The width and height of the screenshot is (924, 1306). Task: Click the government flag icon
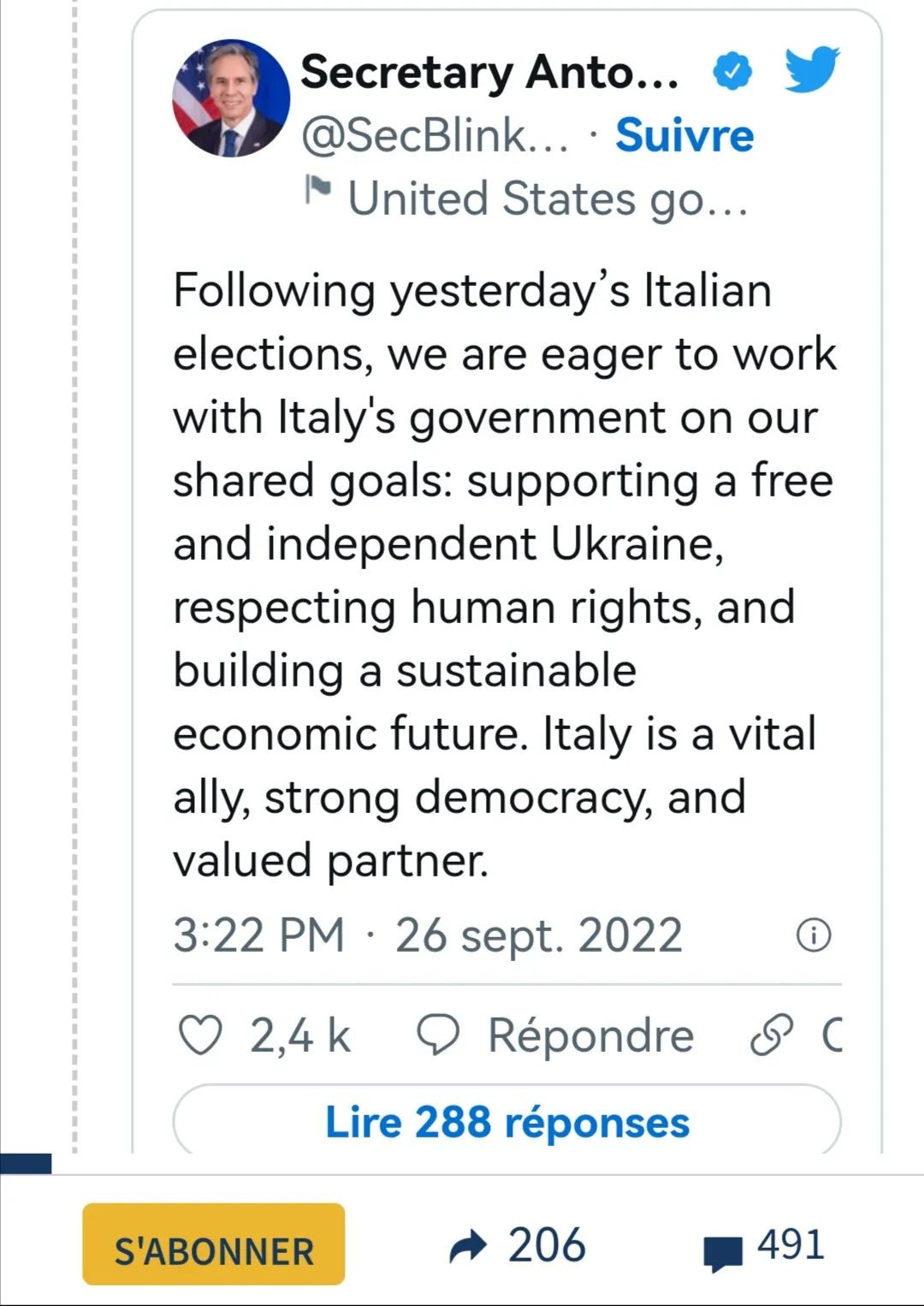318,190
